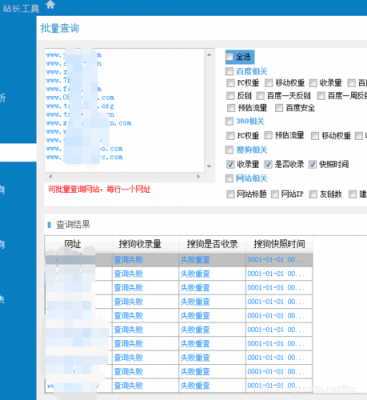The width and height of the screenshot is (367, 400).
Task: Enable the 友链数 checkbox
Action: pos(313,194)
